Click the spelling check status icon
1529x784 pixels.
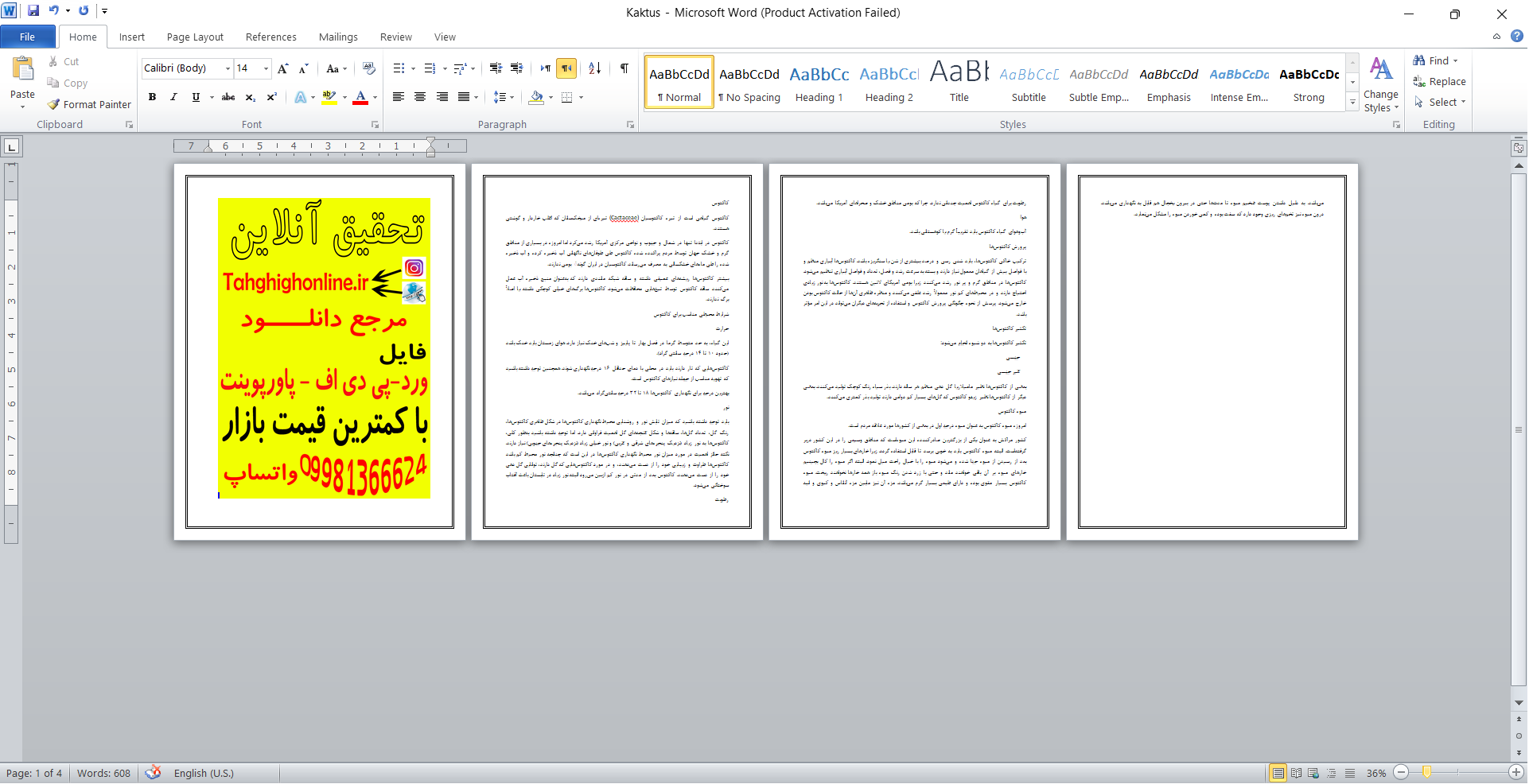pyautogui.click(x=154, y=773)
